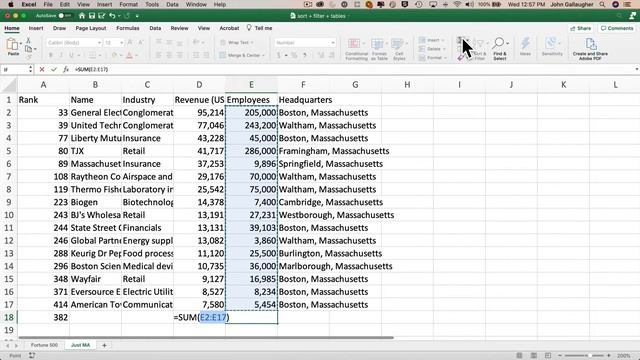The image size is (640, 360).
Task: Expand the Delete cells dropdown
Action: [x=444, y=49]
